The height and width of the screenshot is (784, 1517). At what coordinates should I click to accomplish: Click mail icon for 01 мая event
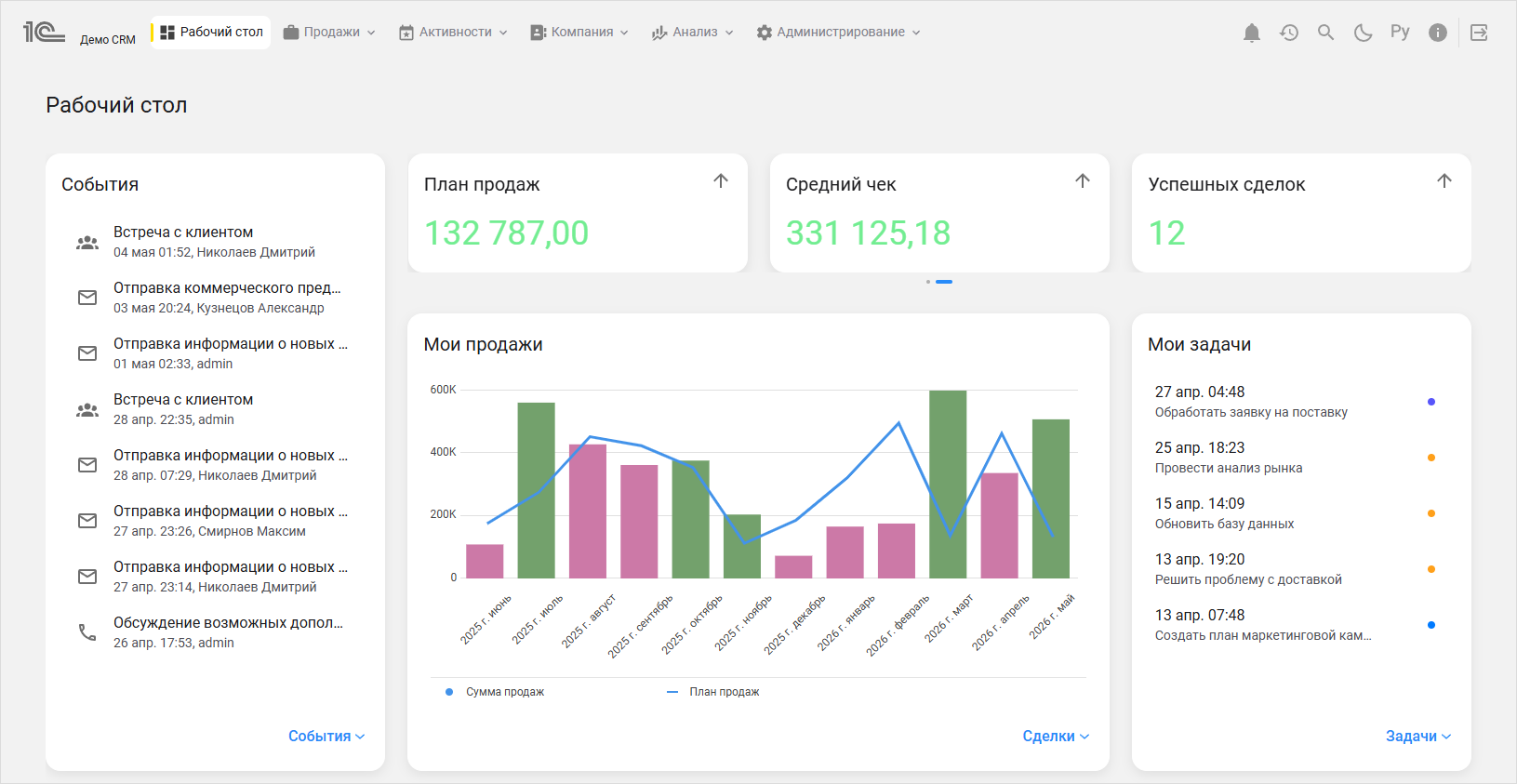87,353
